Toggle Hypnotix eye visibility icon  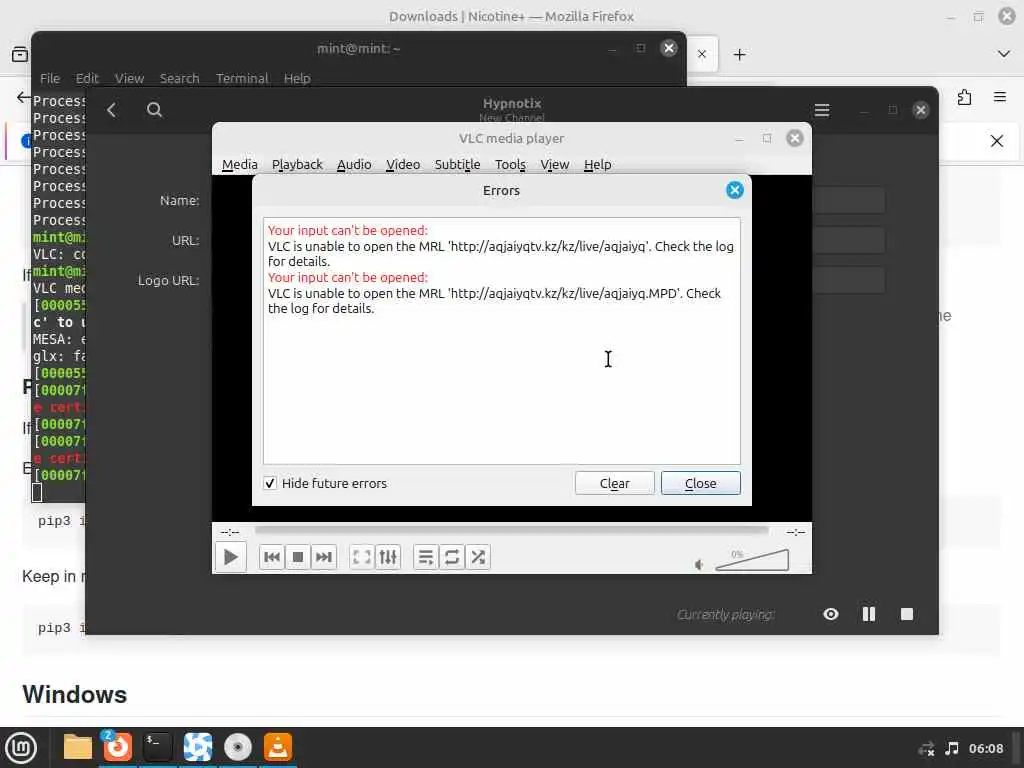(x=831, y=614)
